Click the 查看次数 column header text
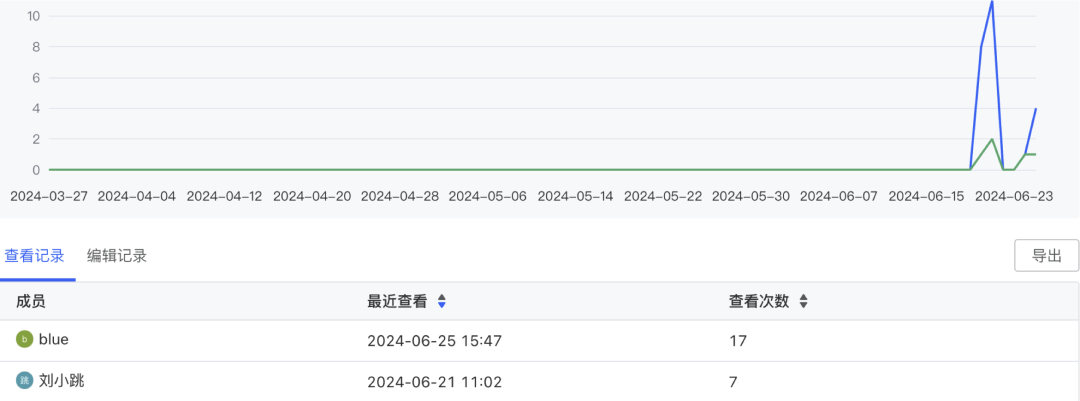This screenshot has height=401, width=1080. [x=759, y=302]
